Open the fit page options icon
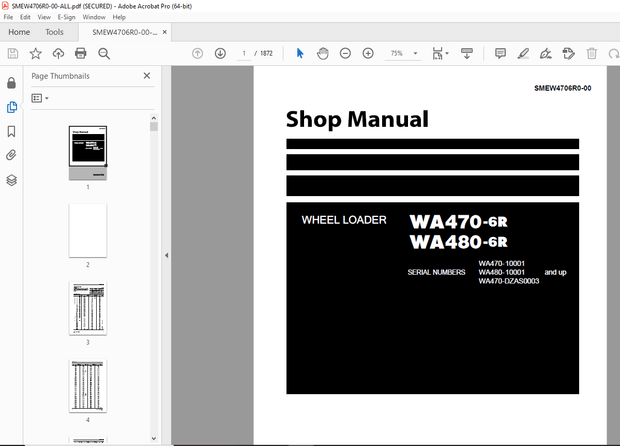 coord(440,53)
